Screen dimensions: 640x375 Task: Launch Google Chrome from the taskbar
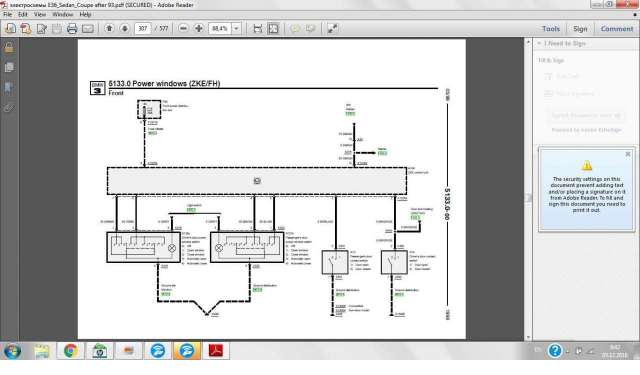click(71, 351)
